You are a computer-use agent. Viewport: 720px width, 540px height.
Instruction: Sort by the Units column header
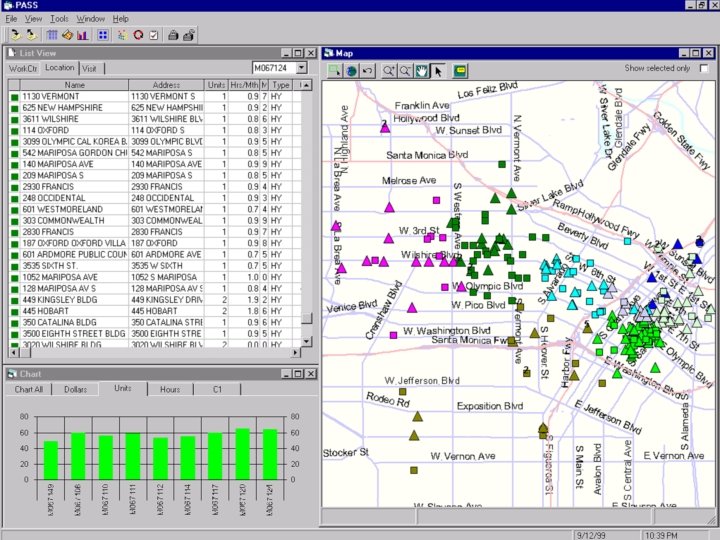tap(216, 85)
